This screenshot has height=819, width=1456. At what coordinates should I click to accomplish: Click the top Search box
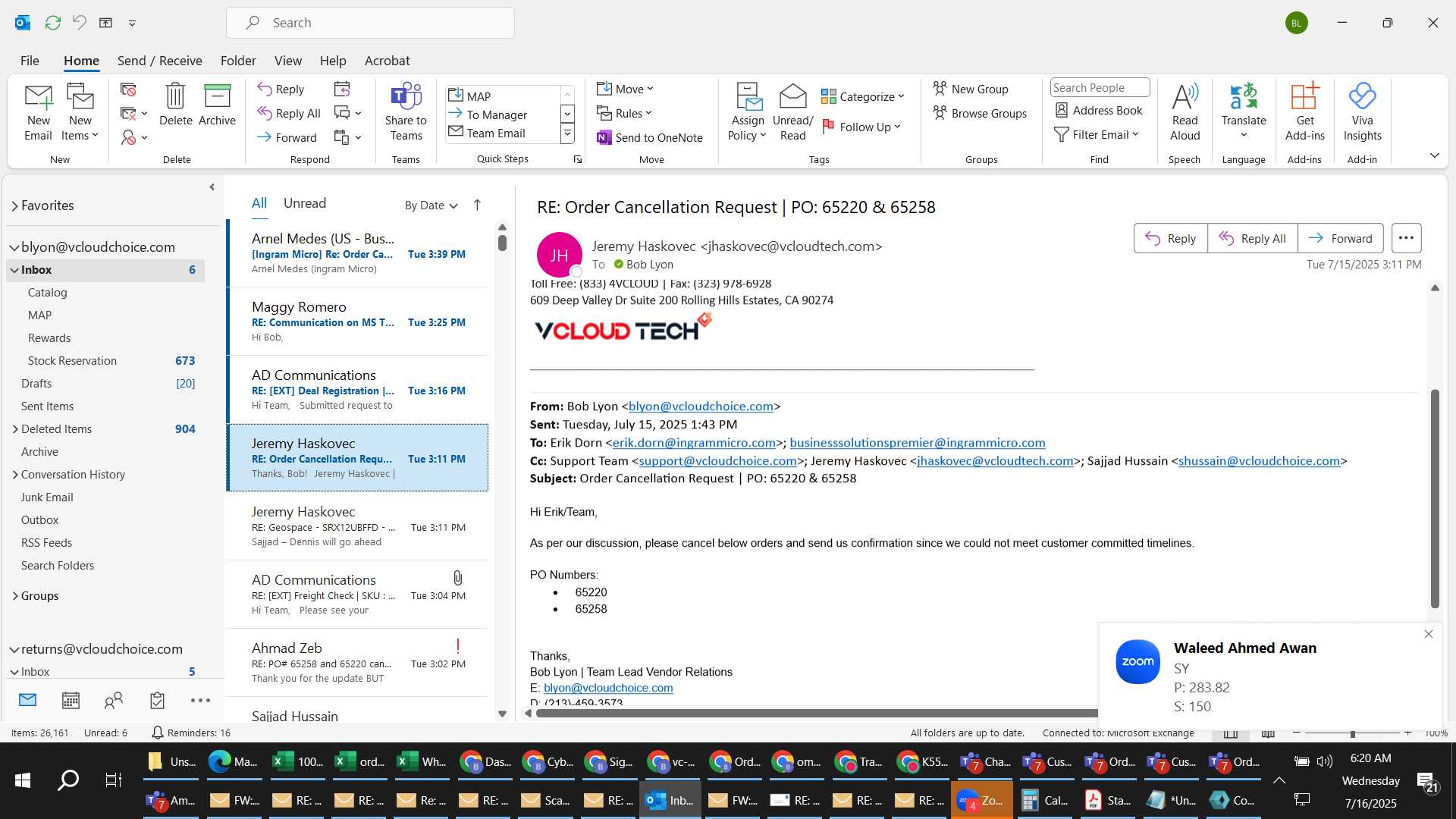(370, 23)
